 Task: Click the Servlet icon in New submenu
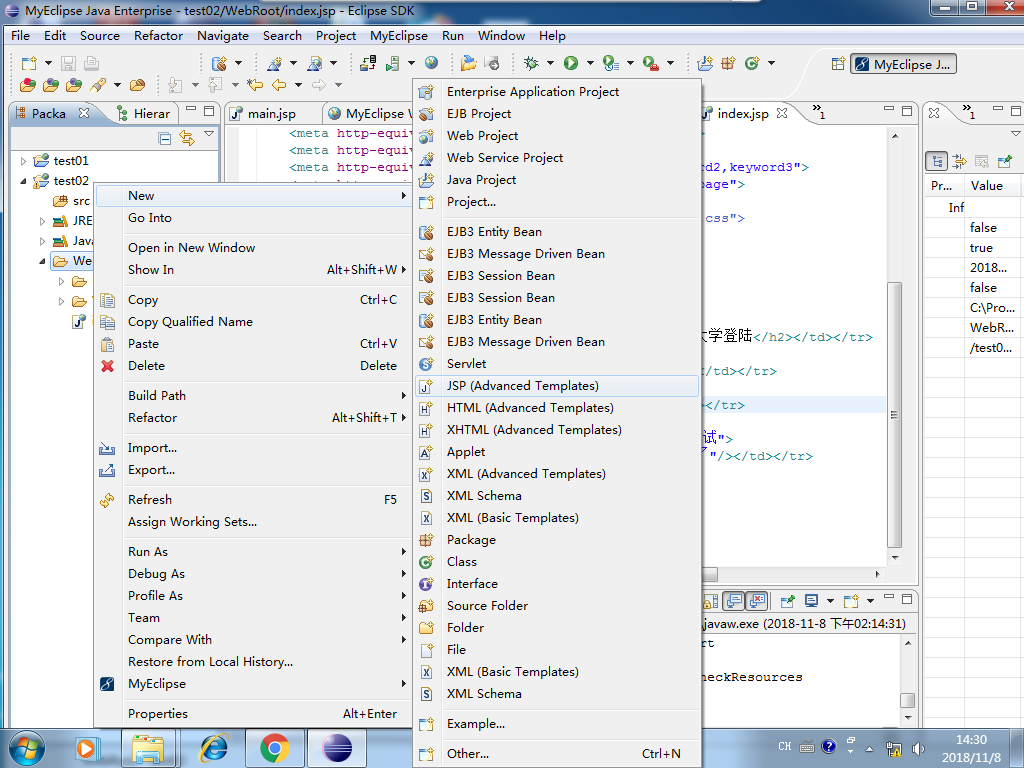pos(426,364)
